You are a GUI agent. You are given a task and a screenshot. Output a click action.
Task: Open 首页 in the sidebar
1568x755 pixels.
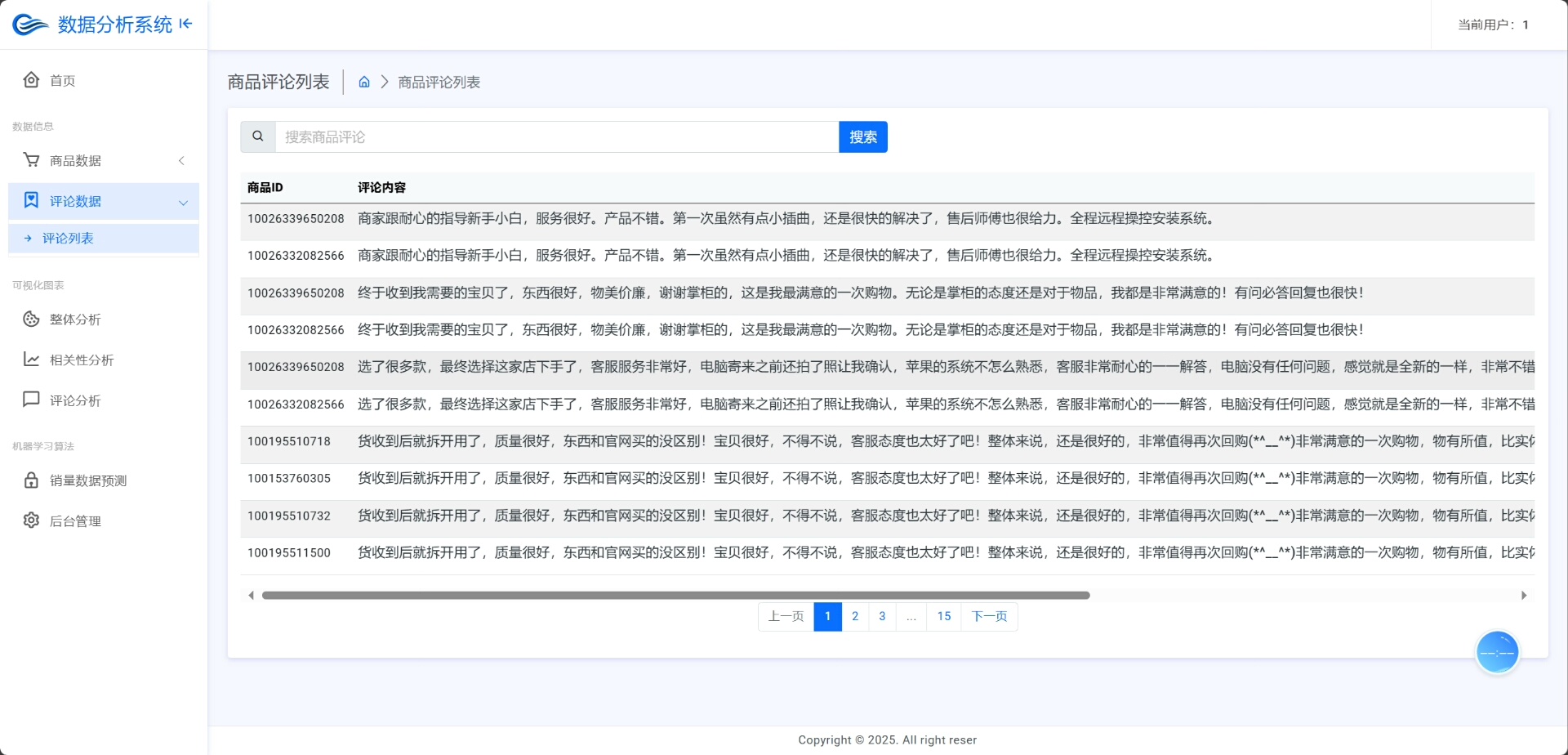click(104, 80)
